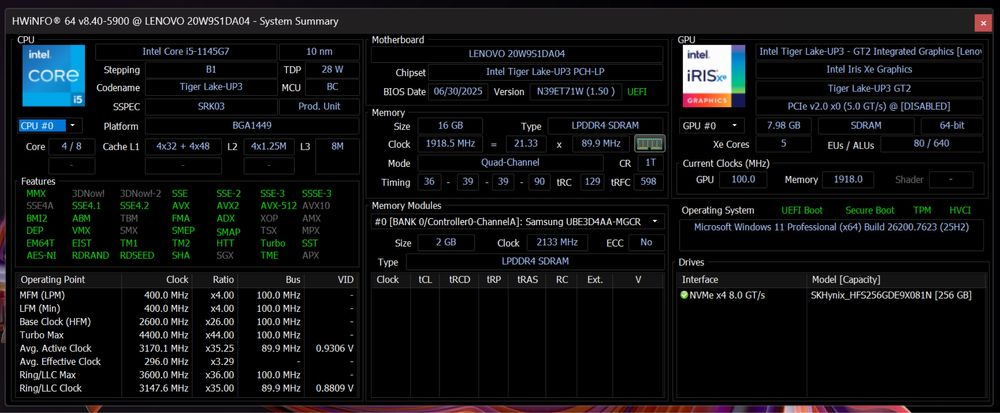Click the tRAS column header in timings table
The image size is (1000, 413).
point(527,280)
